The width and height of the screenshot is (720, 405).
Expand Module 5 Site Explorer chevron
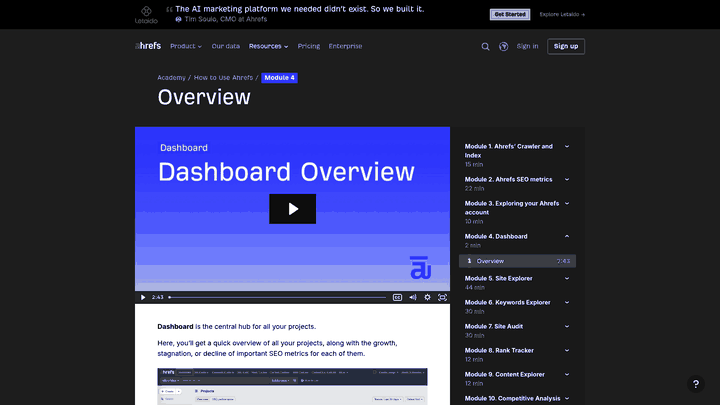[x=567, y=279]
